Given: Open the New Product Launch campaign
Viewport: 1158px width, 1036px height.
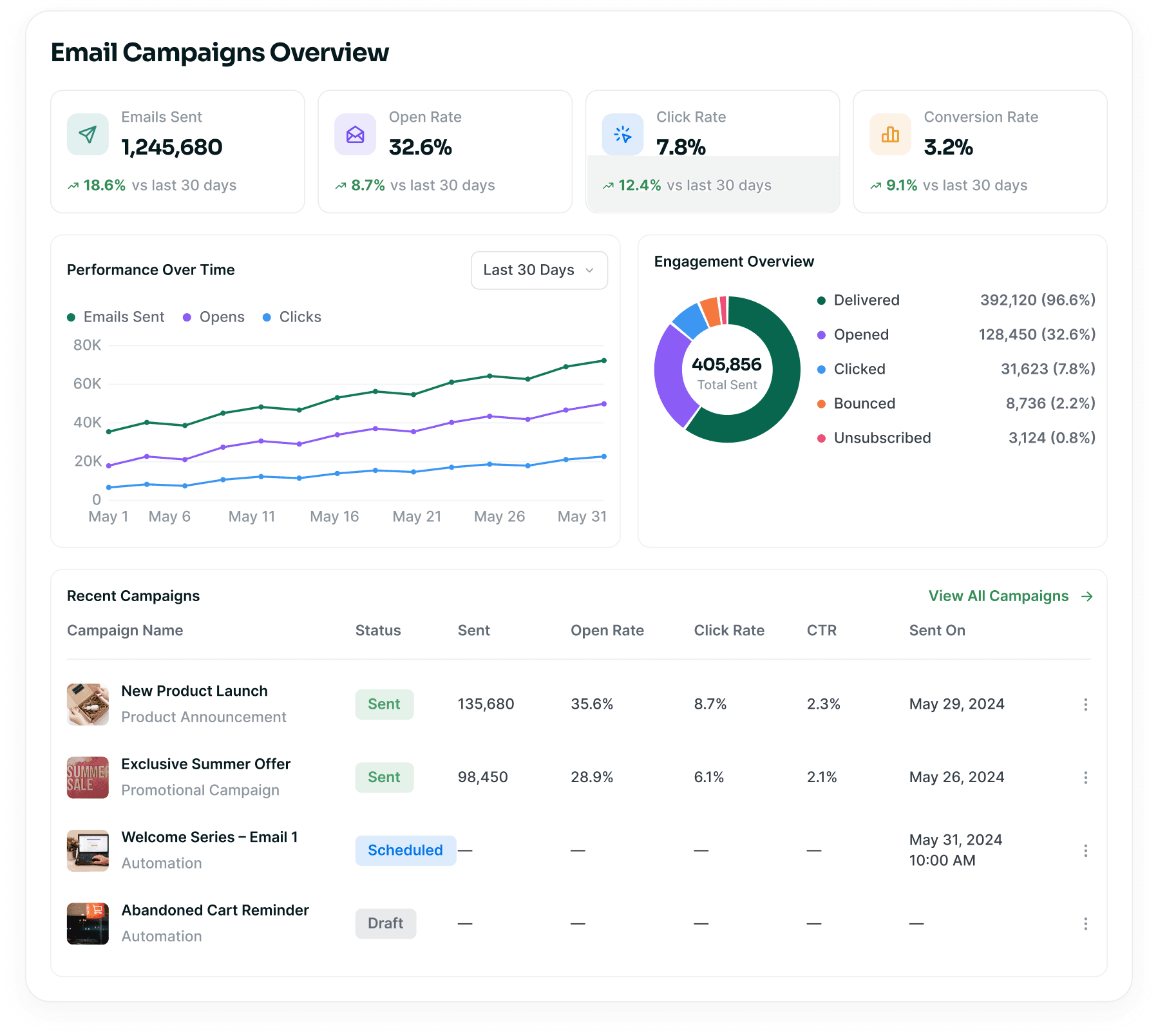Looking at the screenshot, I should 195,691.
